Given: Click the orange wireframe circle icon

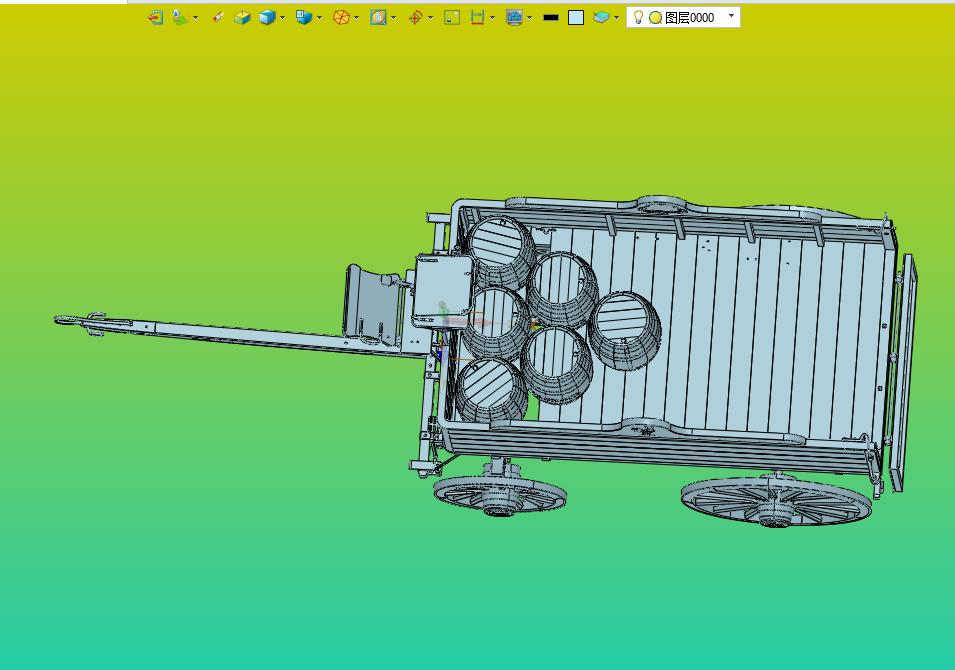Looking at the screenshot, I should (341, 18).
